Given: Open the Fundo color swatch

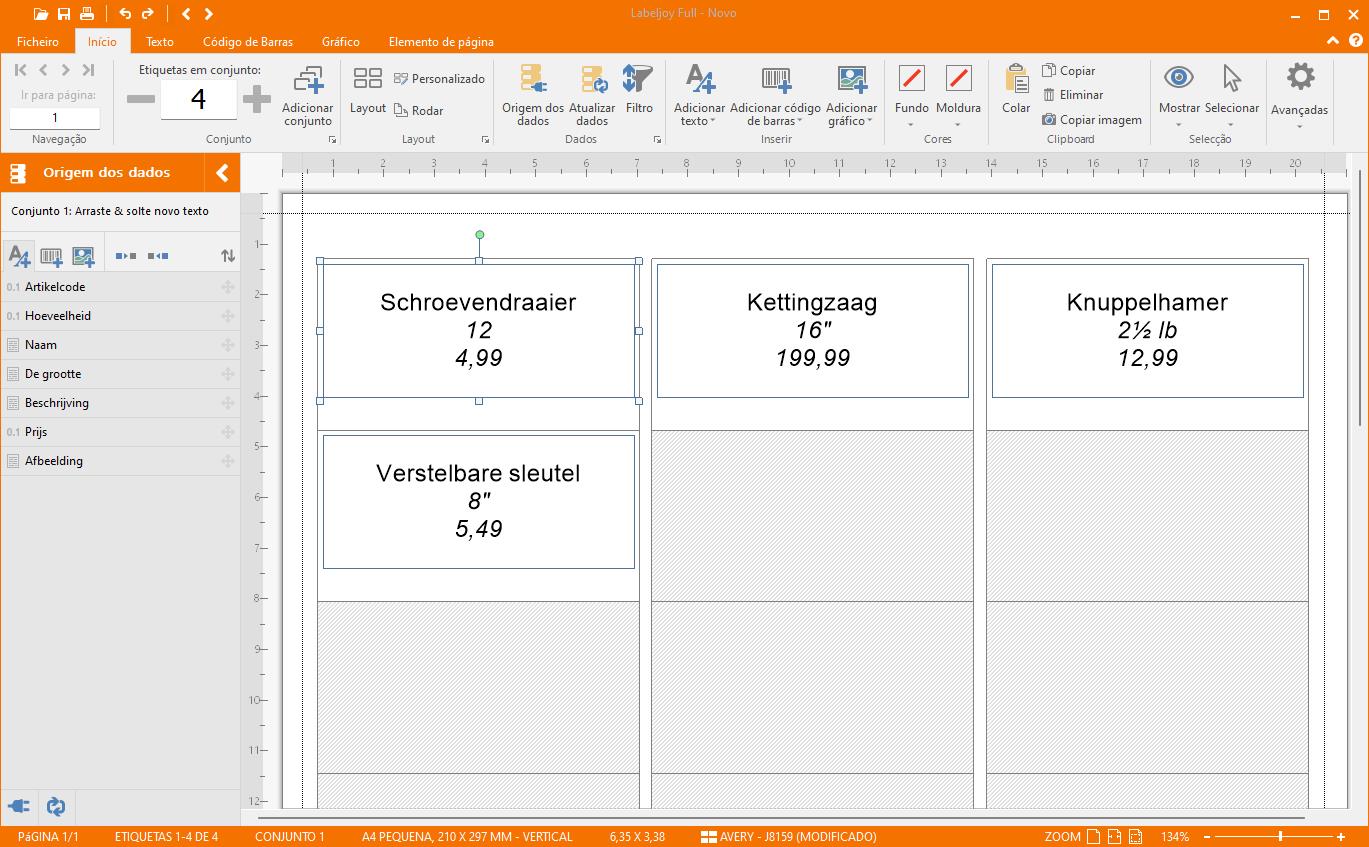Looking at the screenshot, I should pyautogui.click(x=911, y=78).
